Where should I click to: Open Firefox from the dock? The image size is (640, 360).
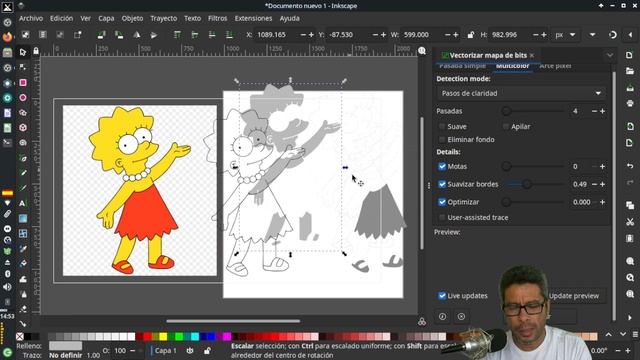coord(7,37)
